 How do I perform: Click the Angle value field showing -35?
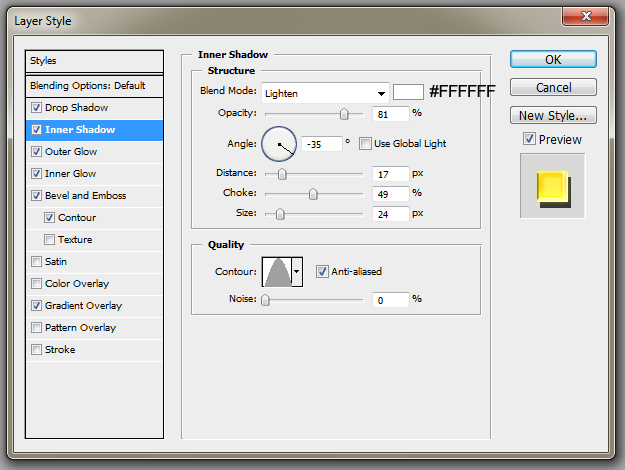322,144
